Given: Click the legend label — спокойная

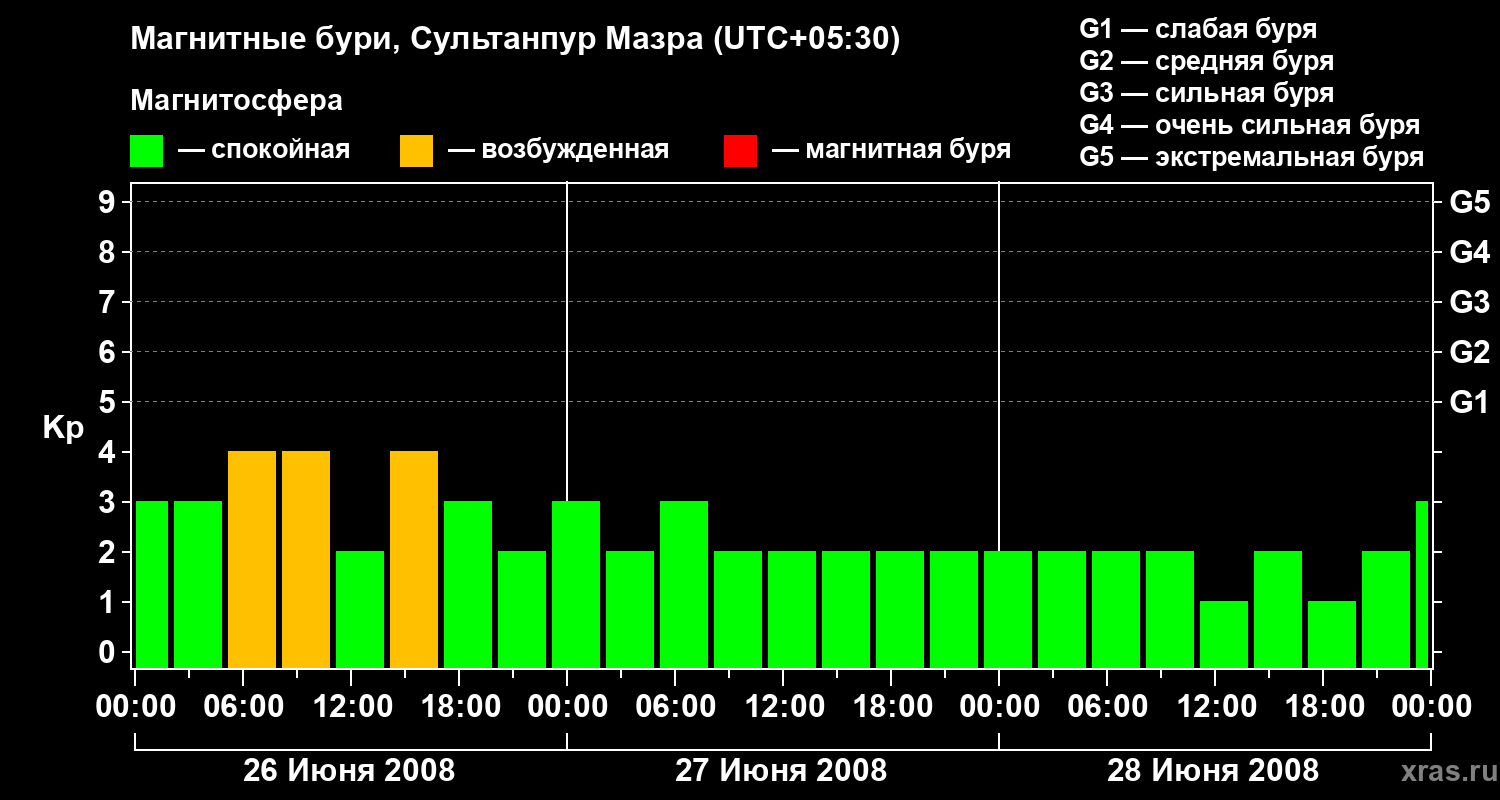Looking at the screenshot, I should (x=264, y=150).
